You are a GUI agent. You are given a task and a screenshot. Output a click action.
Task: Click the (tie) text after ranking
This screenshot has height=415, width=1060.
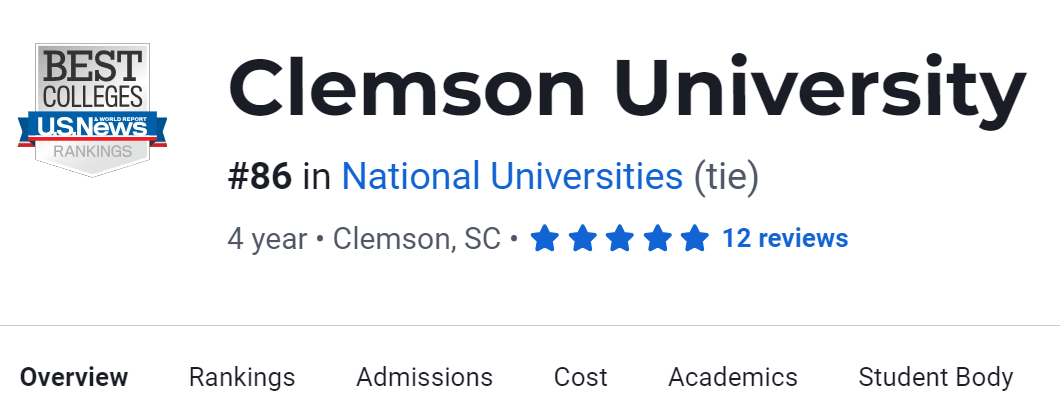[726, 177]
